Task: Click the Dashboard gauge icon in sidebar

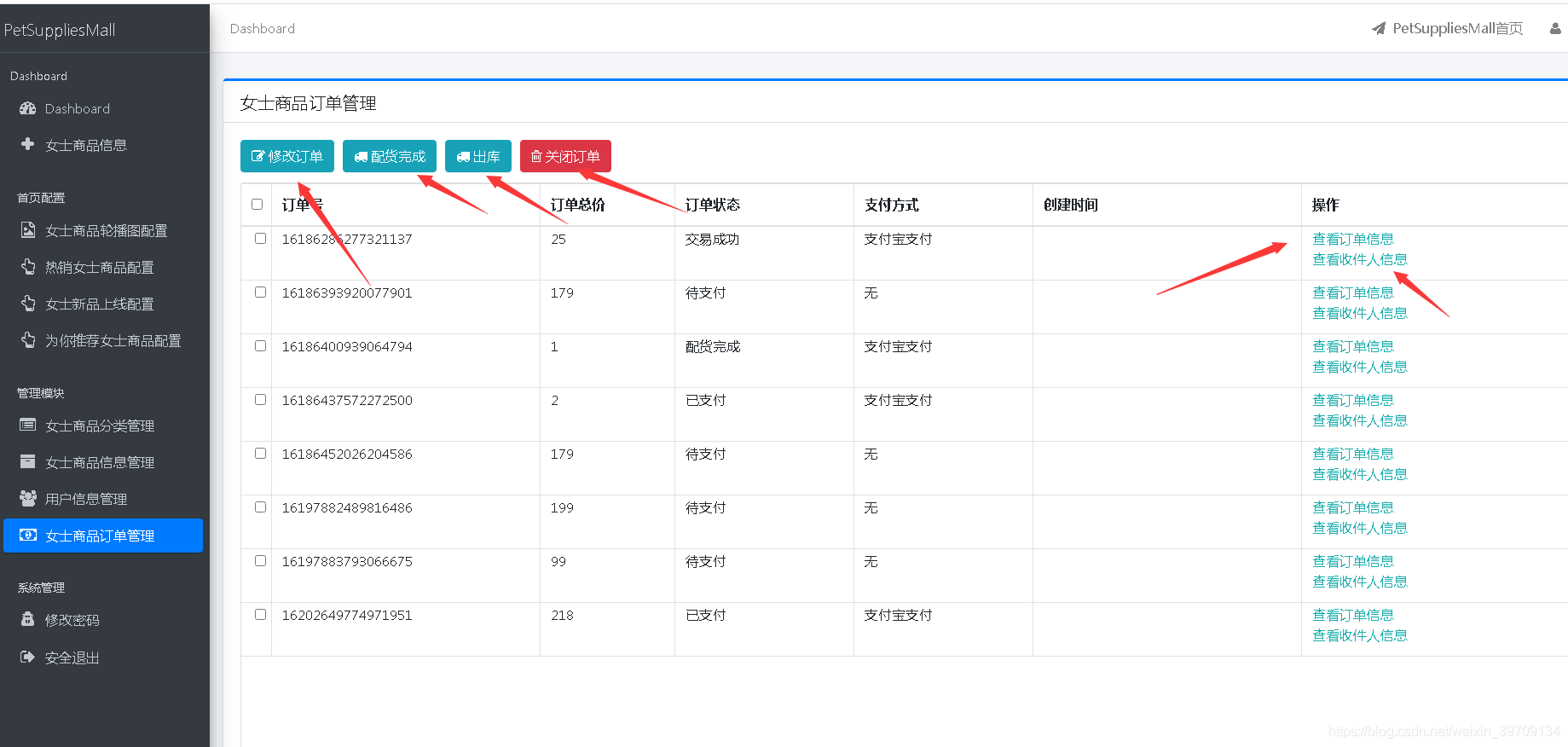Action: [x=28, y=108]
